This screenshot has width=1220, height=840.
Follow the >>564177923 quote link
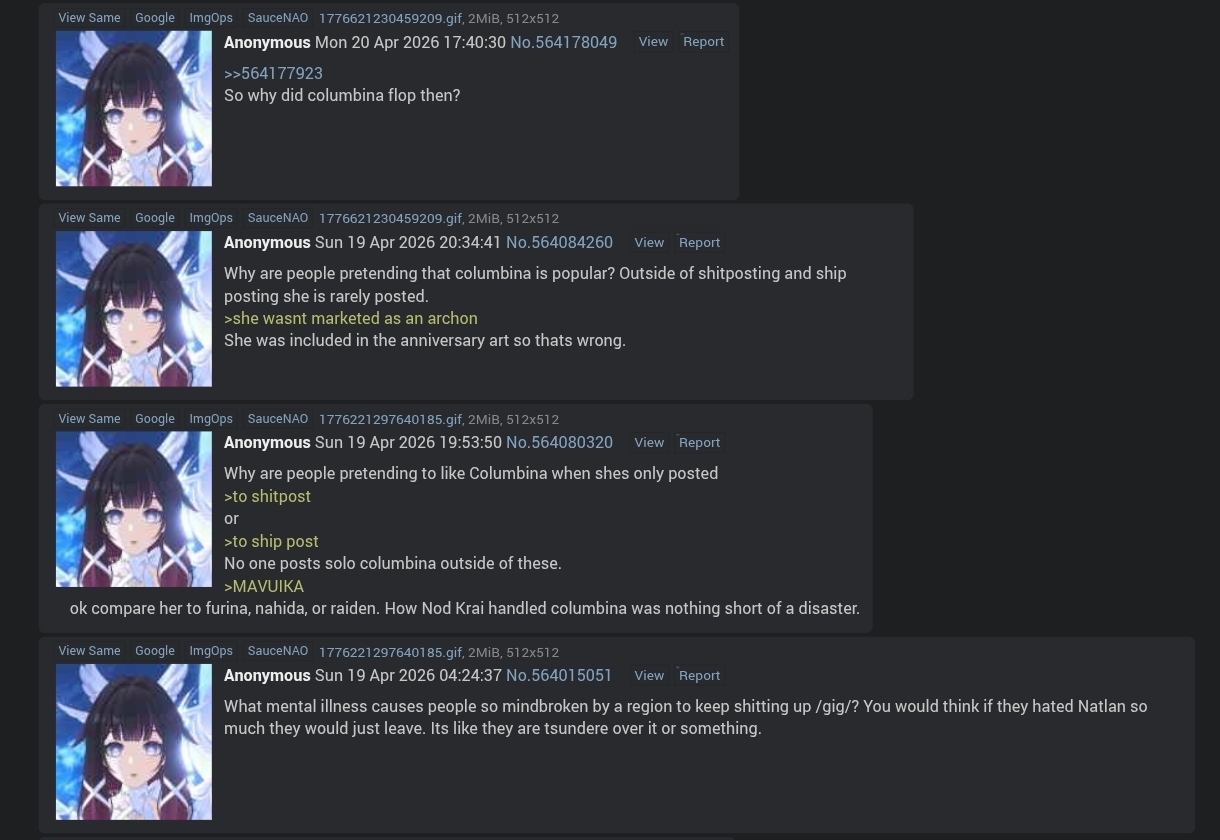273,73
